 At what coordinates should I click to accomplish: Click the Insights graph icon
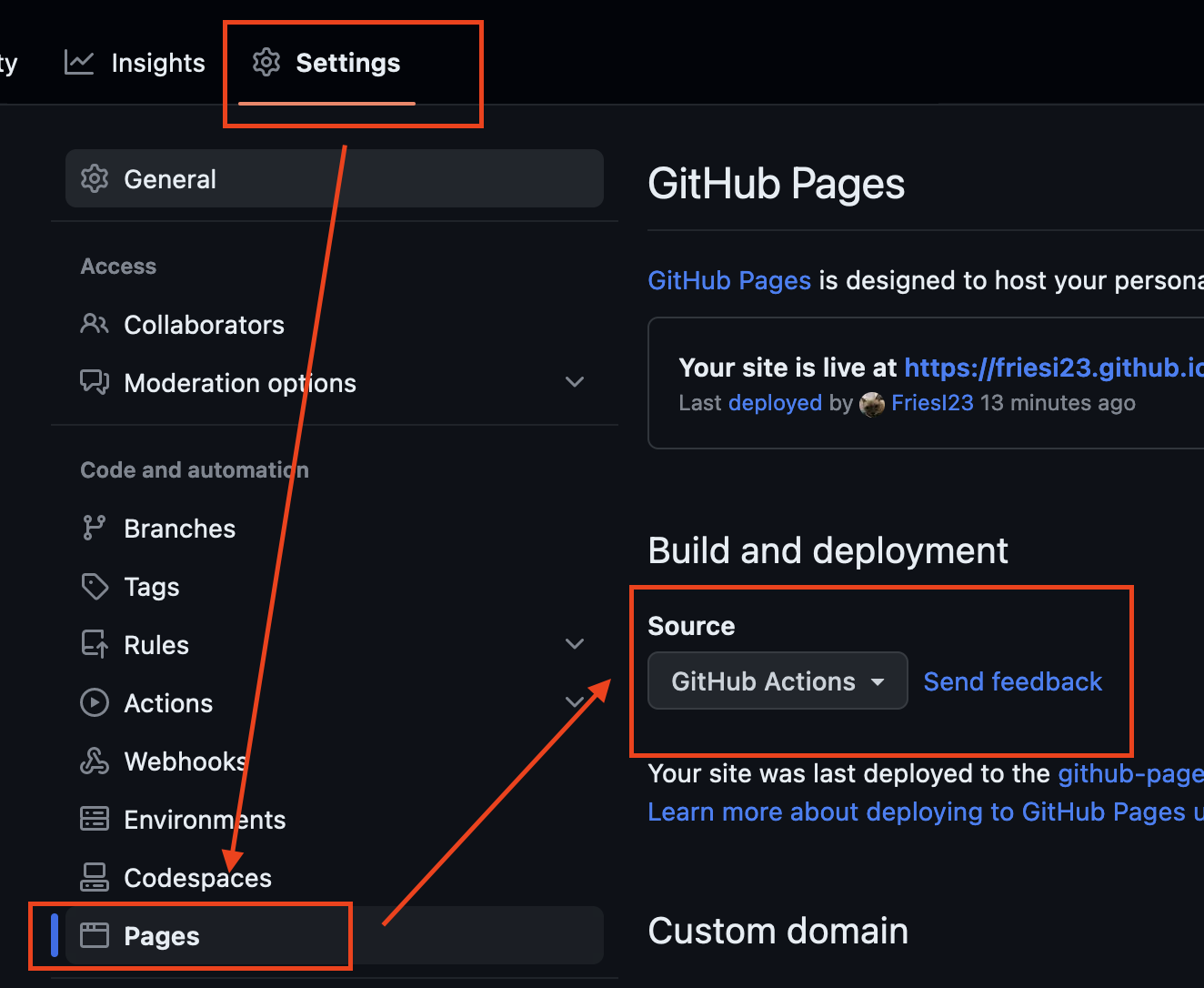pos(79,63)
